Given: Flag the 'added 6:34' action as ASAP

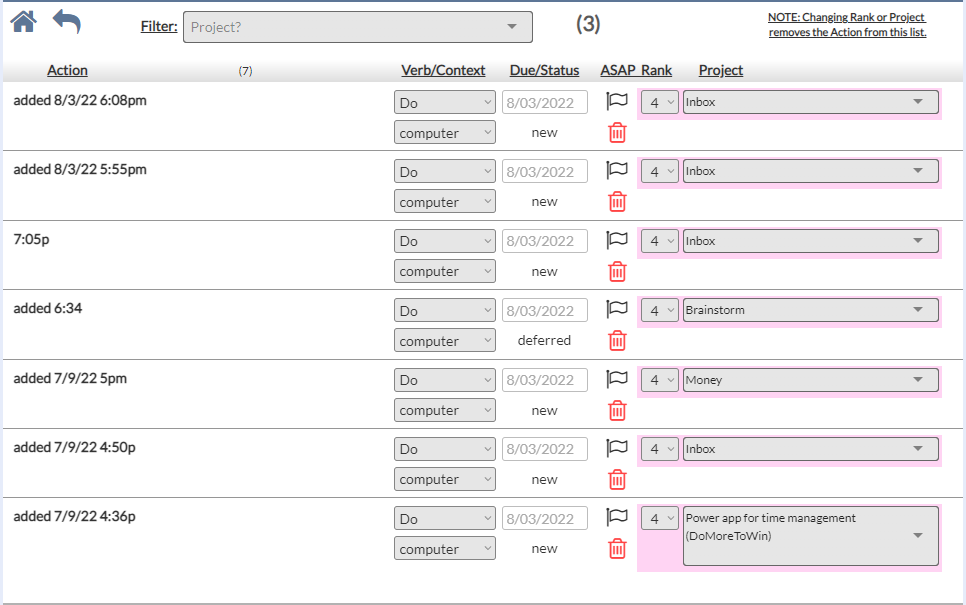Looking at the screenshot, I should 617,310.
